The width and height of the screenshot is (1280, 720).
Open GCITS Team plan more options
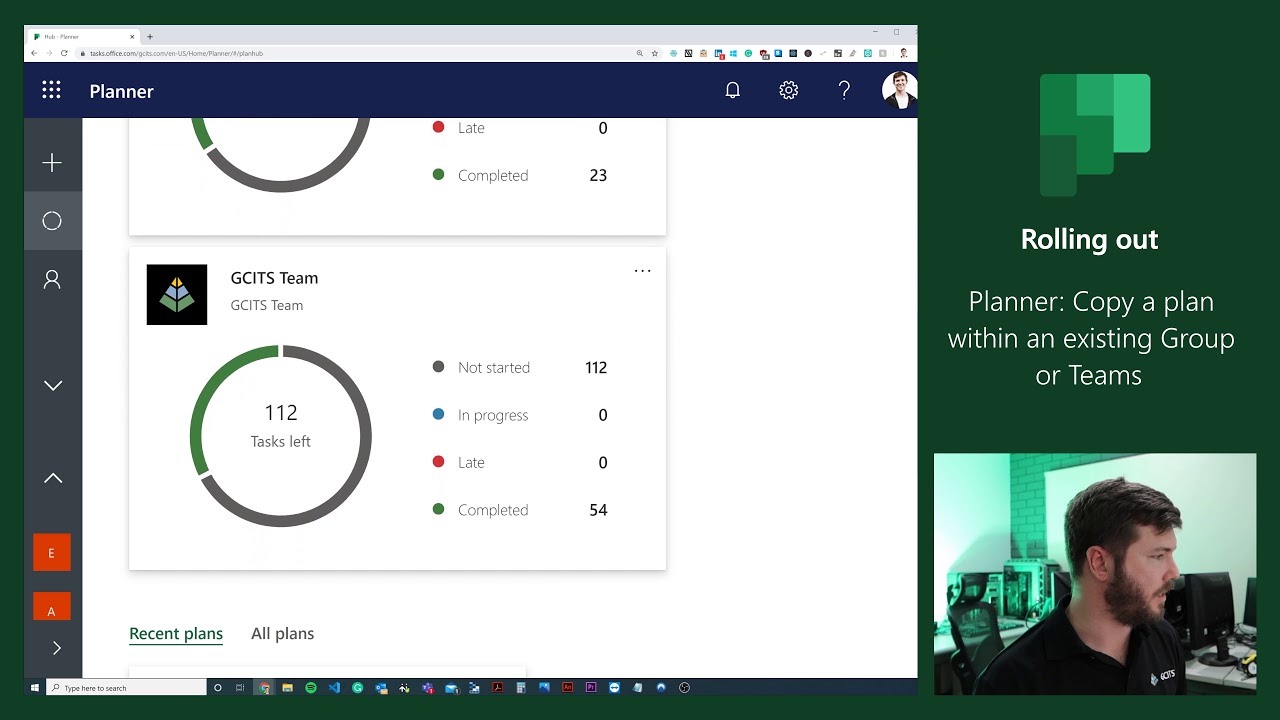(x=643, y=270)
